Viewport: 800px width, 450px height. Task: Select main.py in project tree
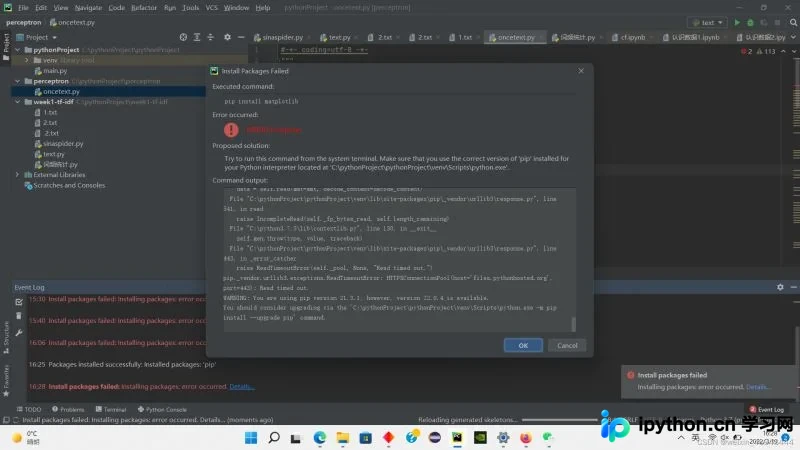(55, 71)
